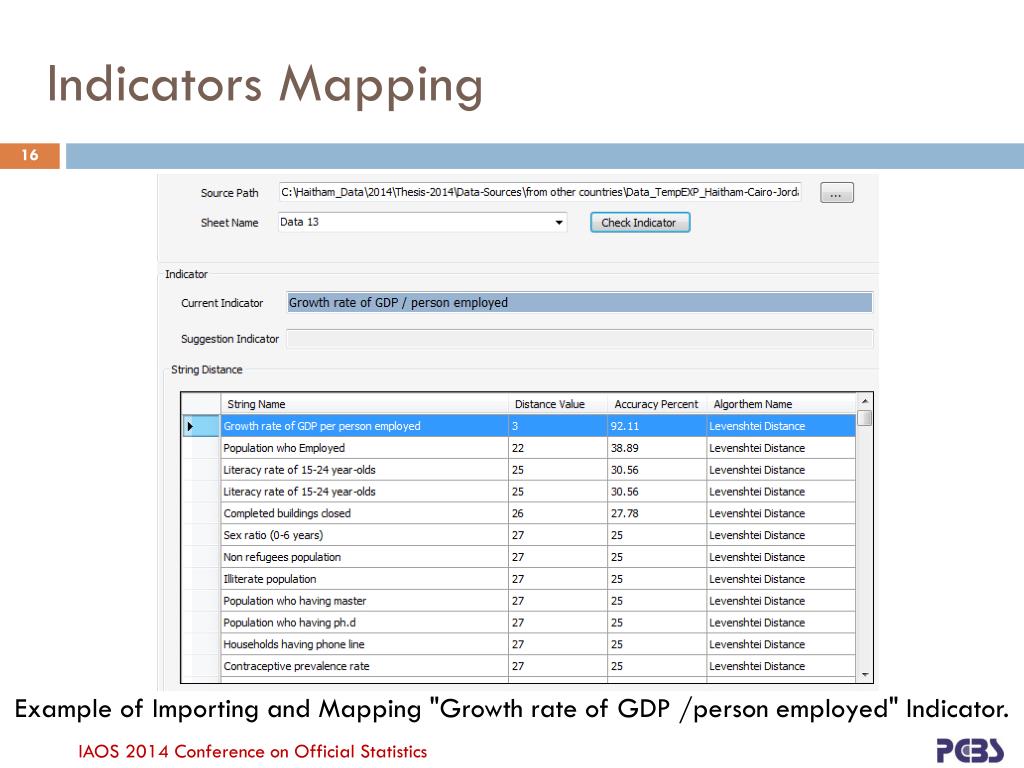
Task: Click the accuracy percent 27.78 cell
Action: (657, 513)
